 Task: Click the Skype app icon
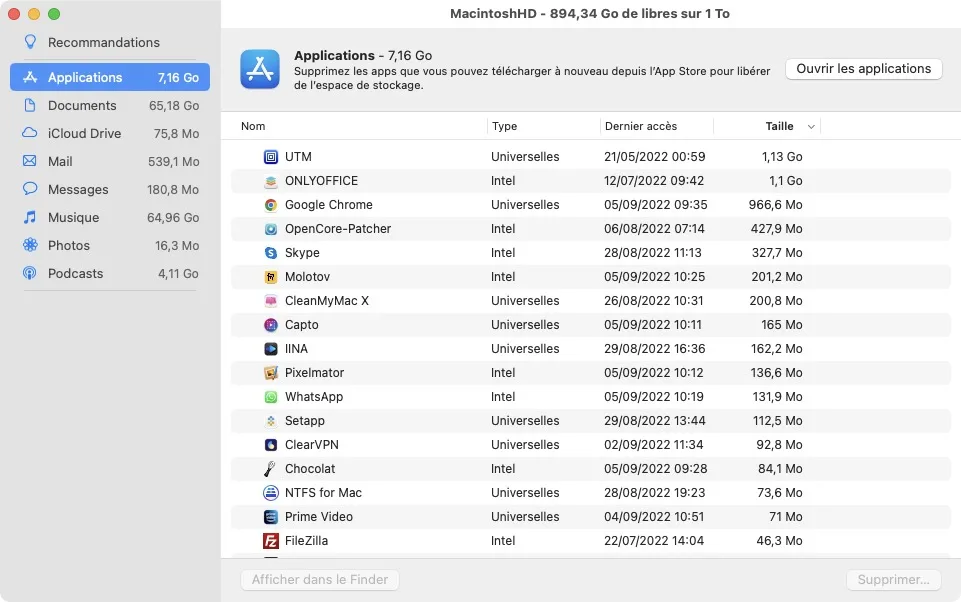tap(270, 253)
